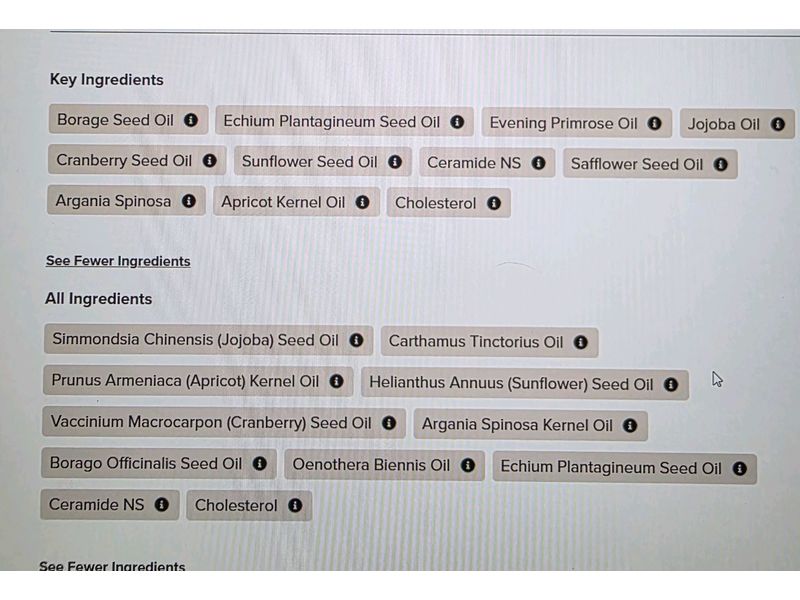Open info icon for Borago Officinalis Seed Oil
The image size is (800, 600).
click(259, 464)
